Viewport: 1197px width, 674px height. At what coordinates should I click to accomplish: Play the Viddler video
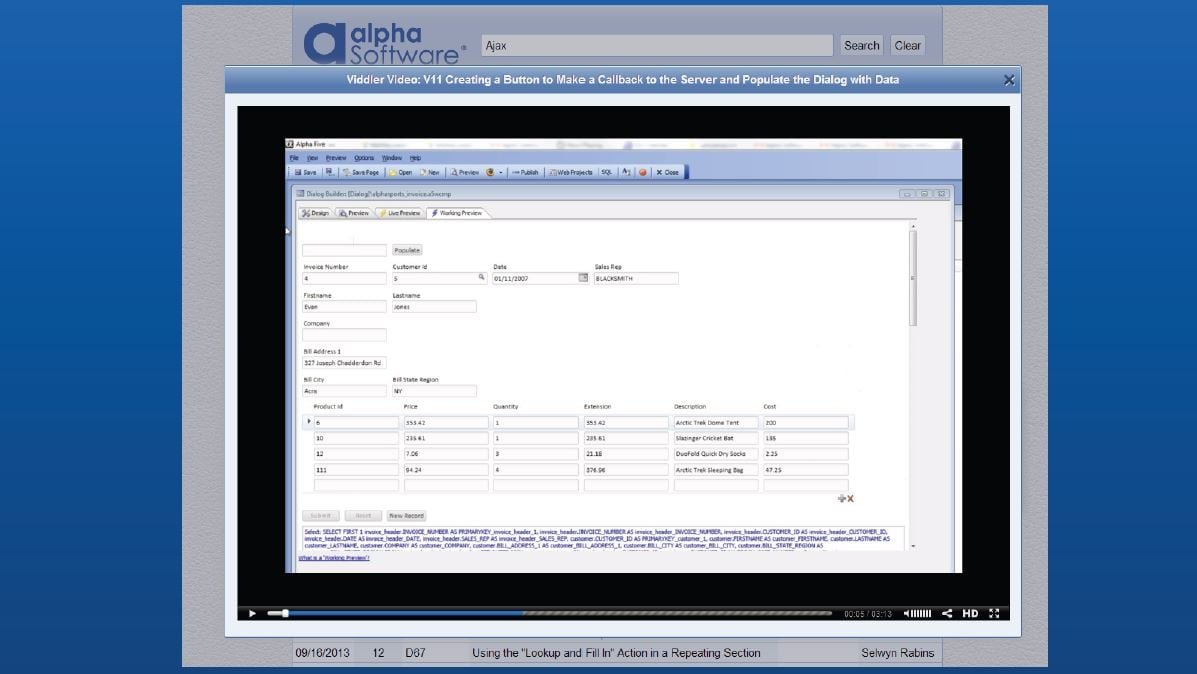coord(252,613)
